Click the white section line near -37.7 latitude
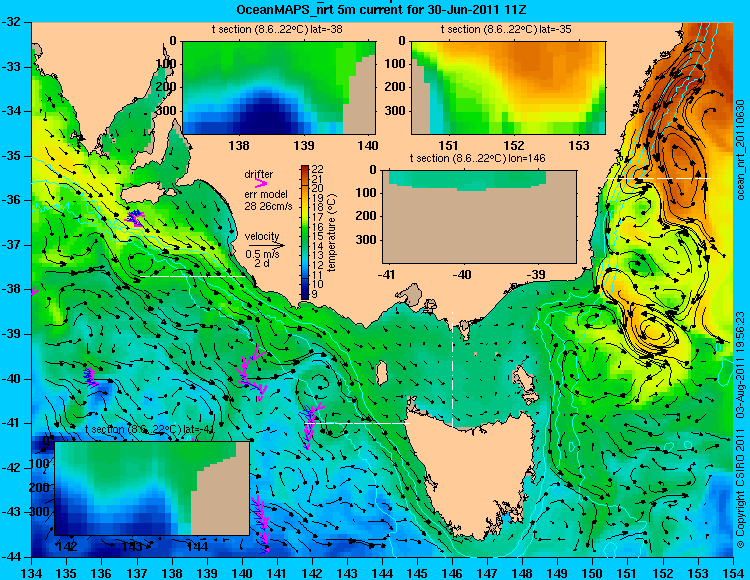The image size is (750, 580). [193, 276]
